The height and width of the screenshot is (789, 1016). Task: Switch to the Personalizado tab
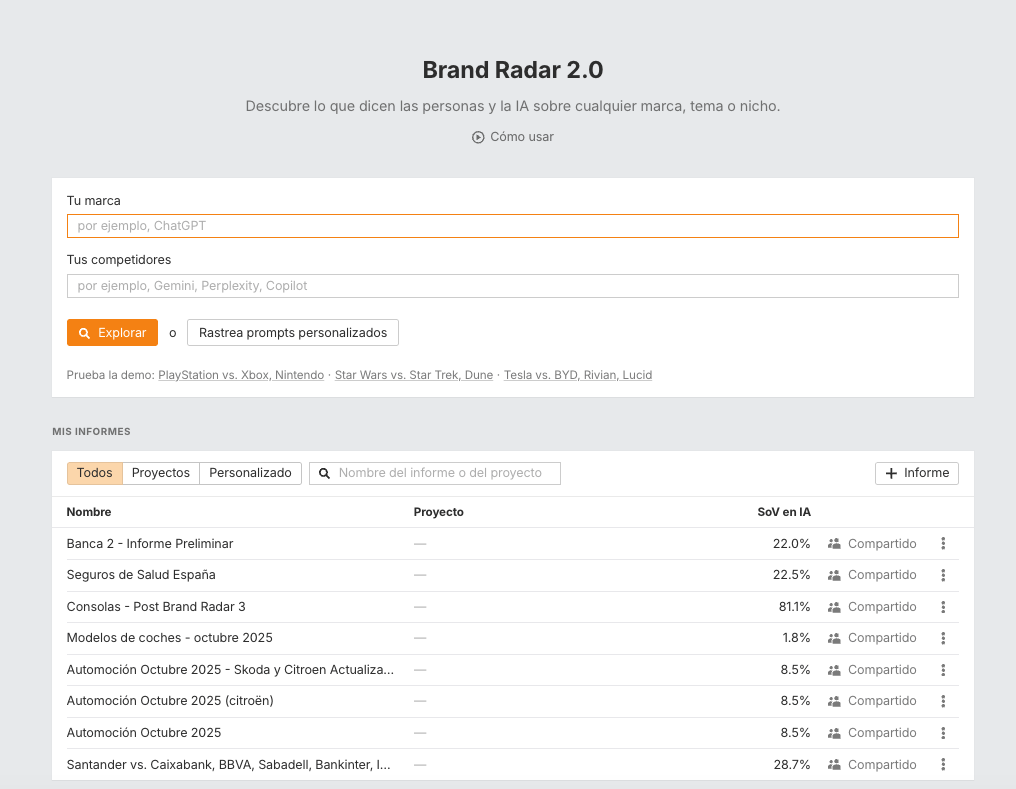[250, 472]
